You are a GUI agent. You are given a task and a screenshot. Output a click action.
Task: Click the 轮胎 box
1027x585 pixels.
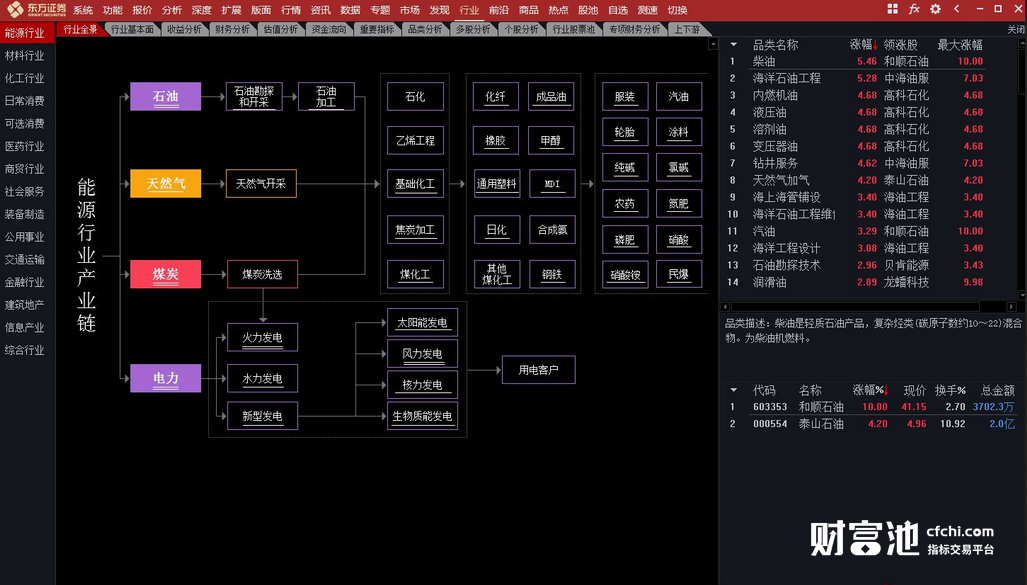pos(625,132)
